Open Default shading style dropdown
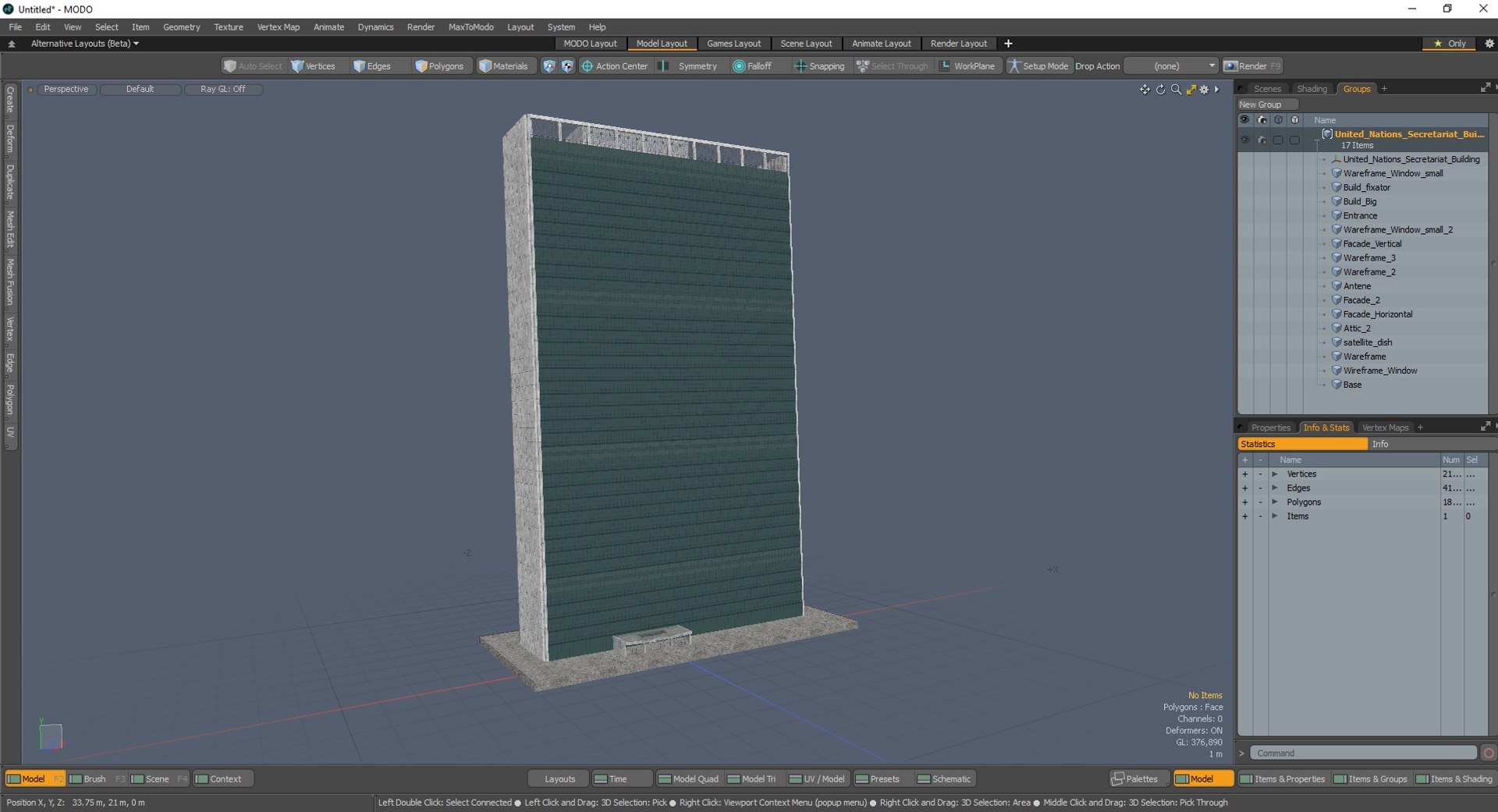 (x=140, y=89)
